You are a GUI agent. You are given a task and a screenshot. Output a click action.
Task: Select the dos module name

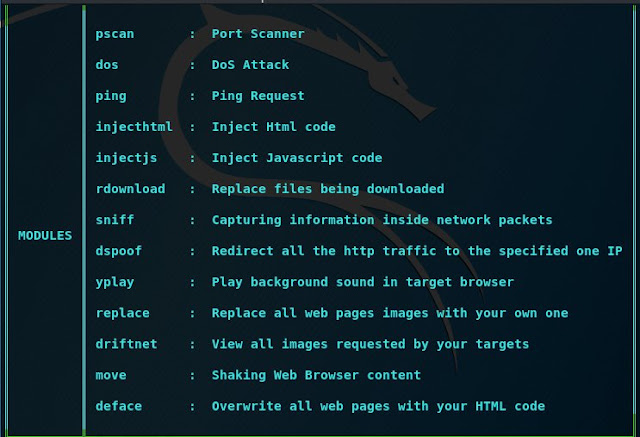tap(107, 65)
